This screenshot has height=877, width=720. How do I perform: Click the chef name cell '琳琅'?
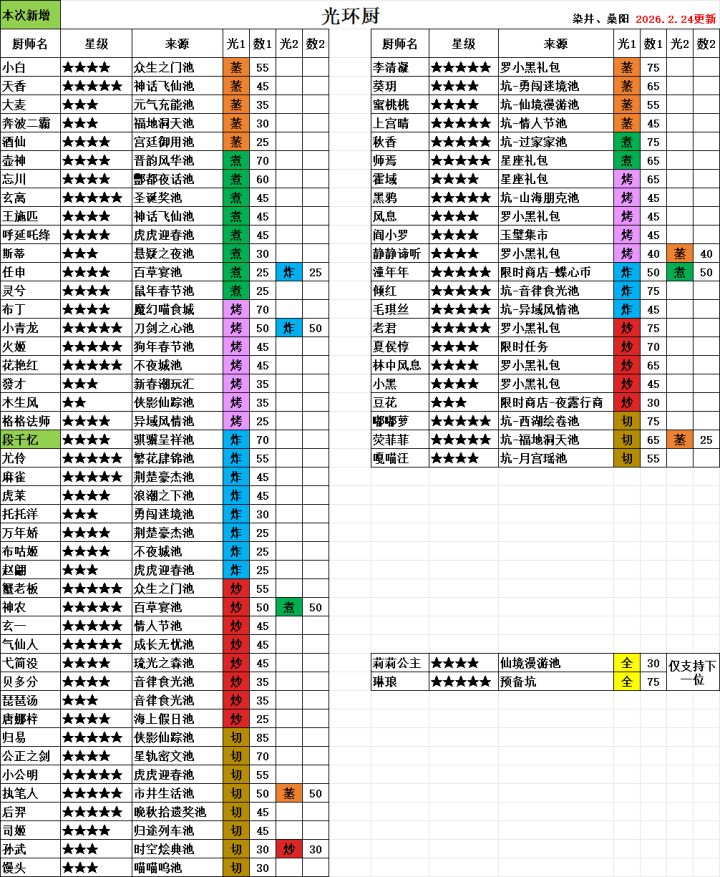tap(401, 682)
